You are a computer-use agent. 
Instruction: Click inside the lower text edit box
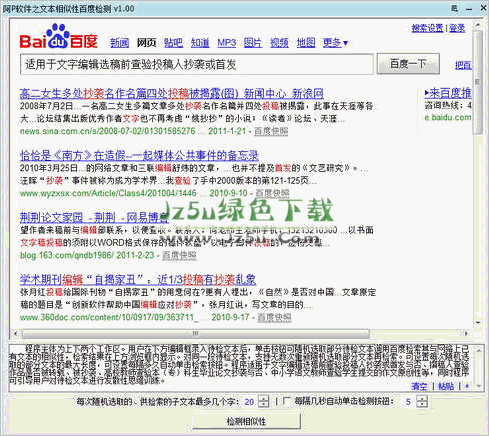pos(241,368)
